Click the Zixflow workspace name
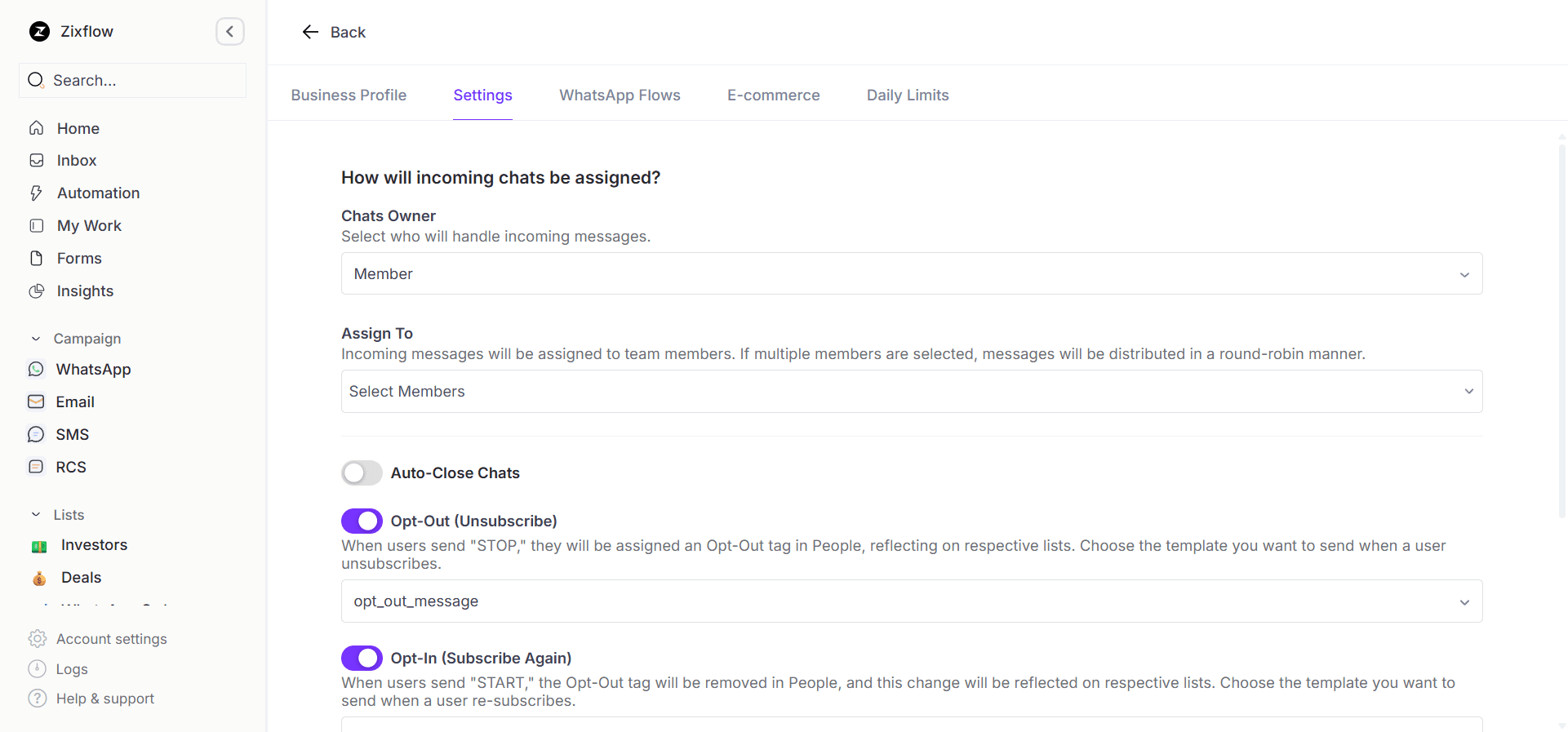1568x732 pixels. [x=87, y=32]
